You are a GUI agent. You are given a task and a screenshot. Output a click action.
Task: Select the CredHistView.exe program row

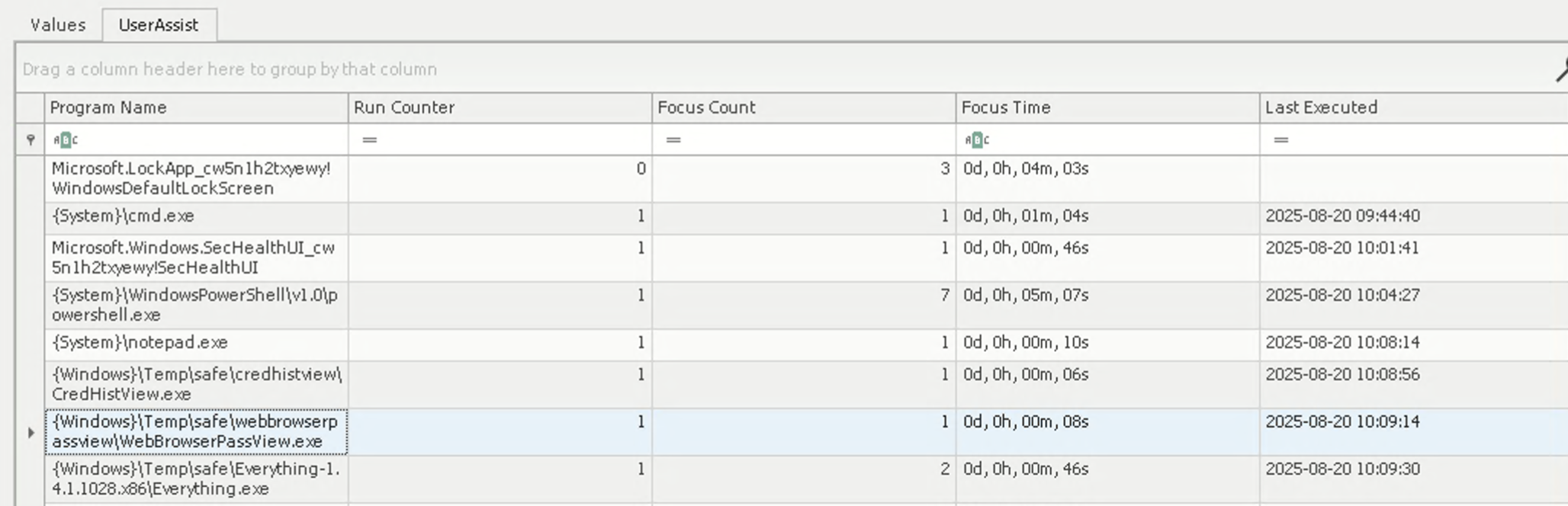[x=196, y=384]
